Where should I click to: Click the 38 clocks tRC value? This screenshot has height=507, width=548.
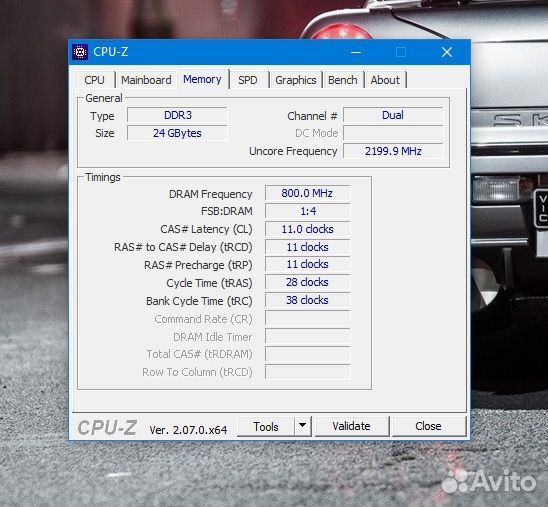point(308,300)
